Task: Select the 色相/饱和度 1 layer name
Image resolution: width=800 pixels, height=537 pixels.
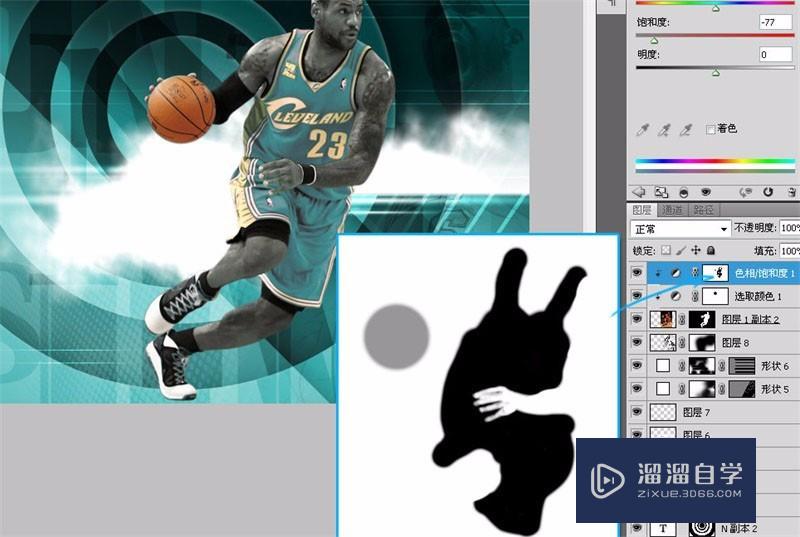Action: point(764,274)
